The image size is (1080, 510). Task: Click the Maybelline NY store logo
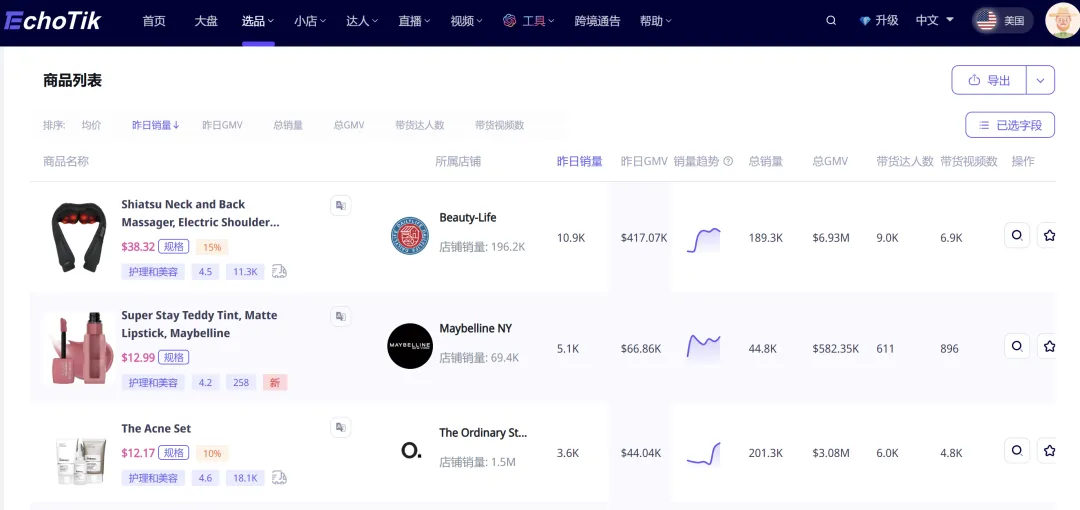410,346
